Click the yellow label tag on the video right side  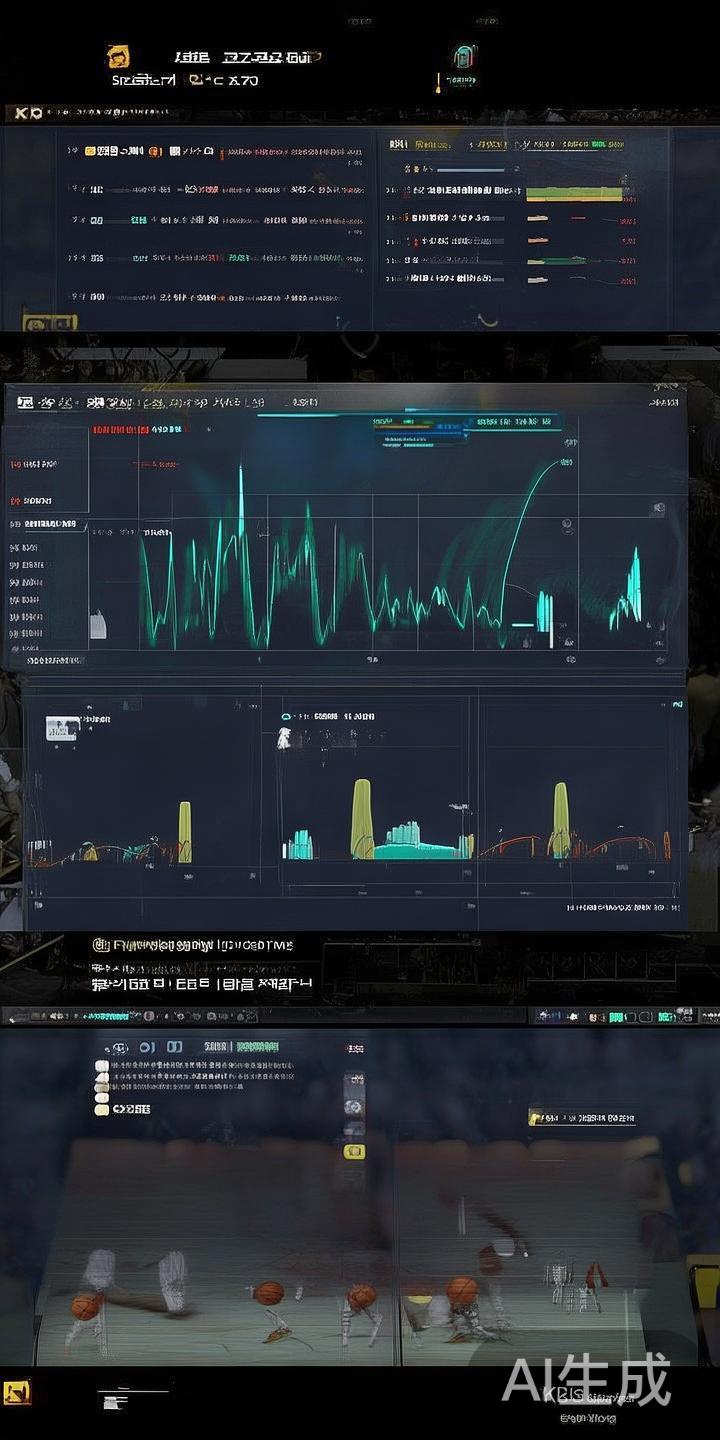tap(536, 1117)
